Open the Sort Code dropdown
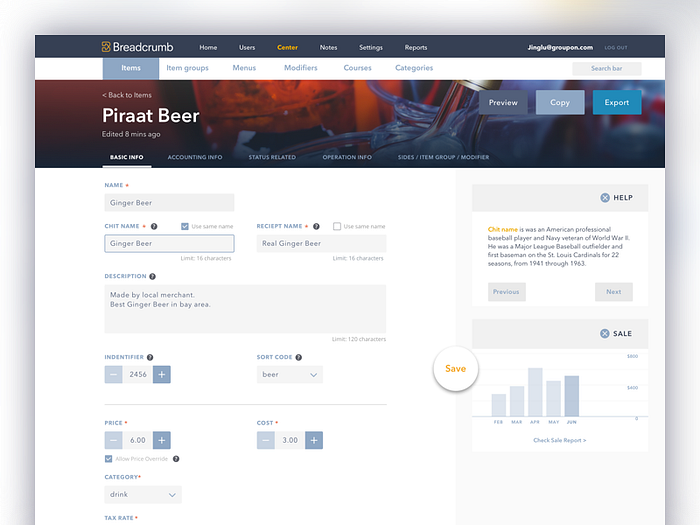Viewport: 700px width, 525px height. pyautogui.click(x=289, y=375)
